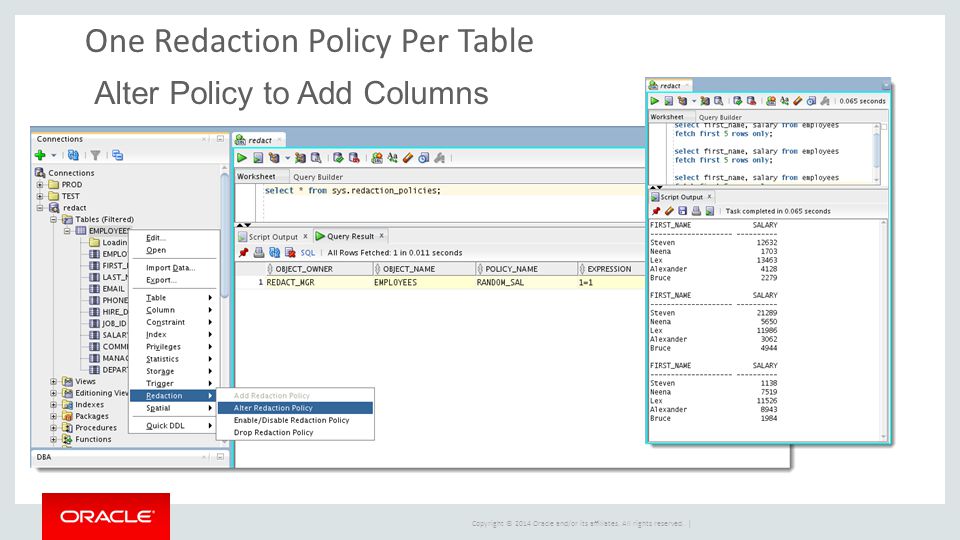960x540 pixels.
Task: Open new connection dropdown arrow beside plus
Action: (x=54, y=156)
